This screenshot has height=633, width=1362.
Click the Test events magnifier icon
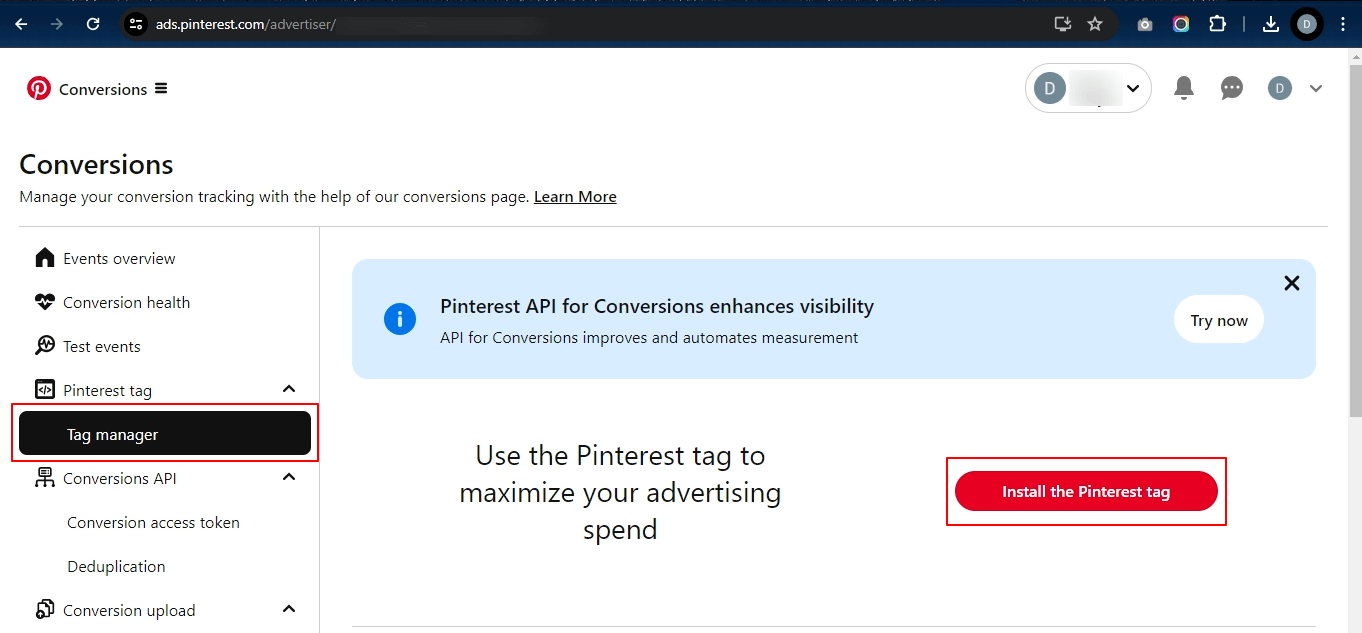(x=45, y=346)
